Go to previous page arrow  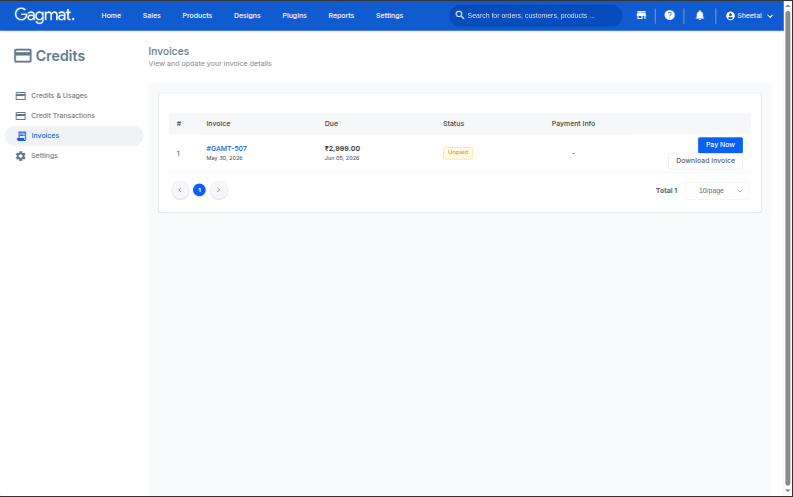coord(180,190)
